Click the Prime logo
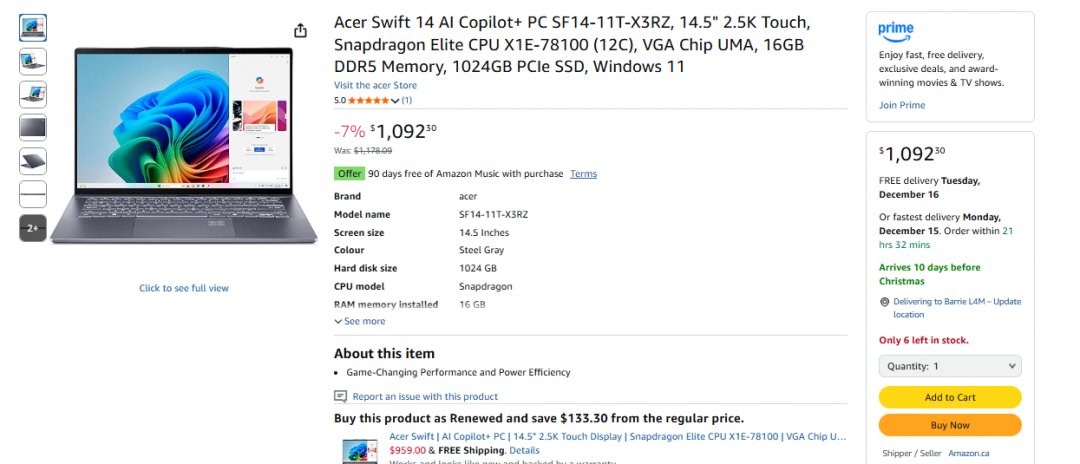This screenshot has width=1080, height=464. click(896, 30)
